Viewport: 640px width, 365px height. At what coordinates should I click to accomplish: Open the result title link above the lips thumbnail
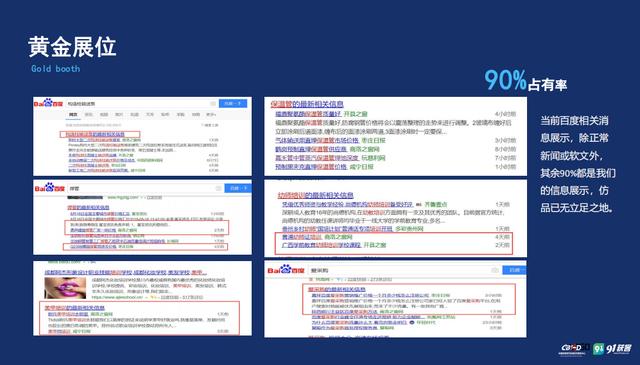point(126,272)
